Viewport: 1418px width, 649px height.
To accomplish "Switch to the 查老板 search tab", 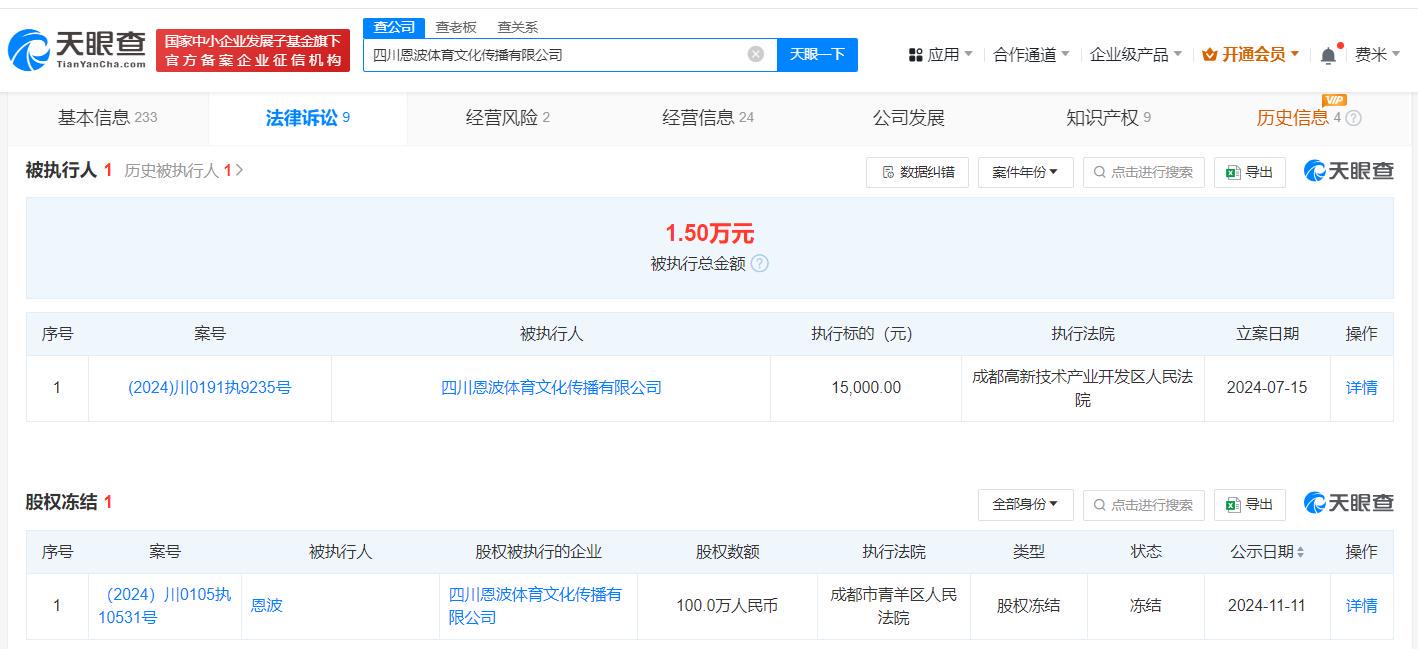I will [x=456, y=27].
